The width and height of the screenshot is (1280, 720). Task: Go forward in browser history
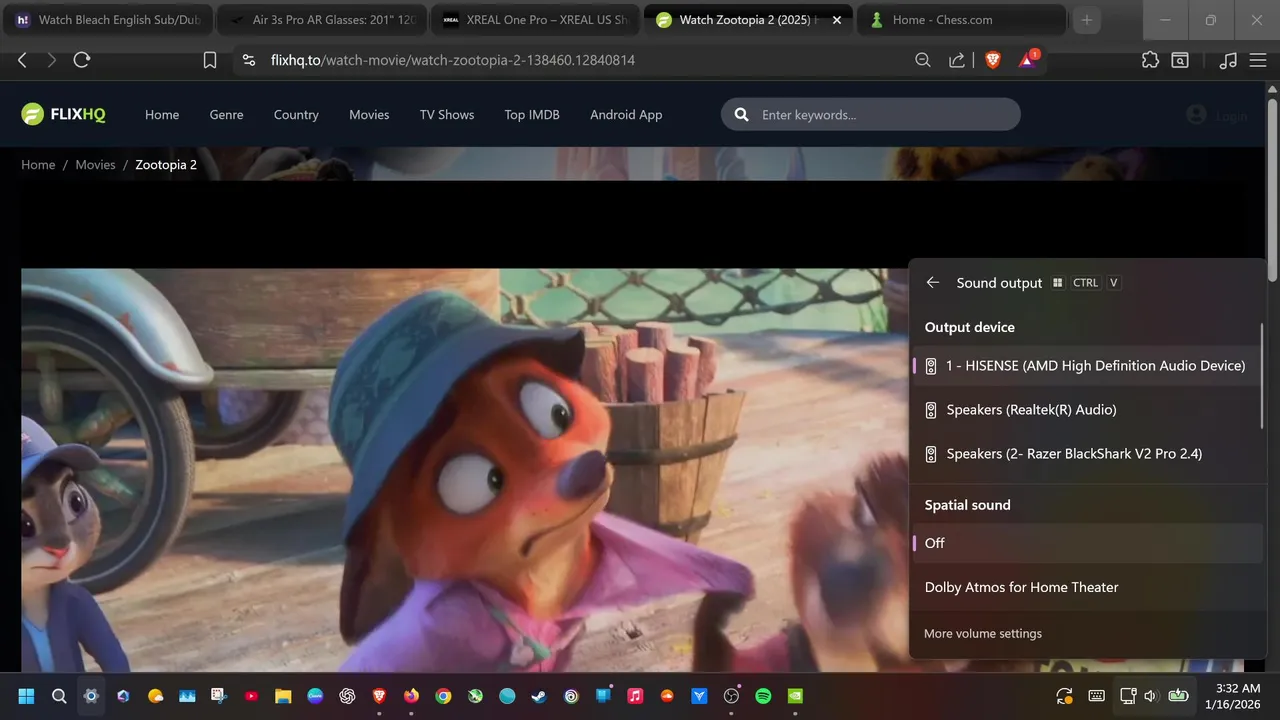pos(52,60)
